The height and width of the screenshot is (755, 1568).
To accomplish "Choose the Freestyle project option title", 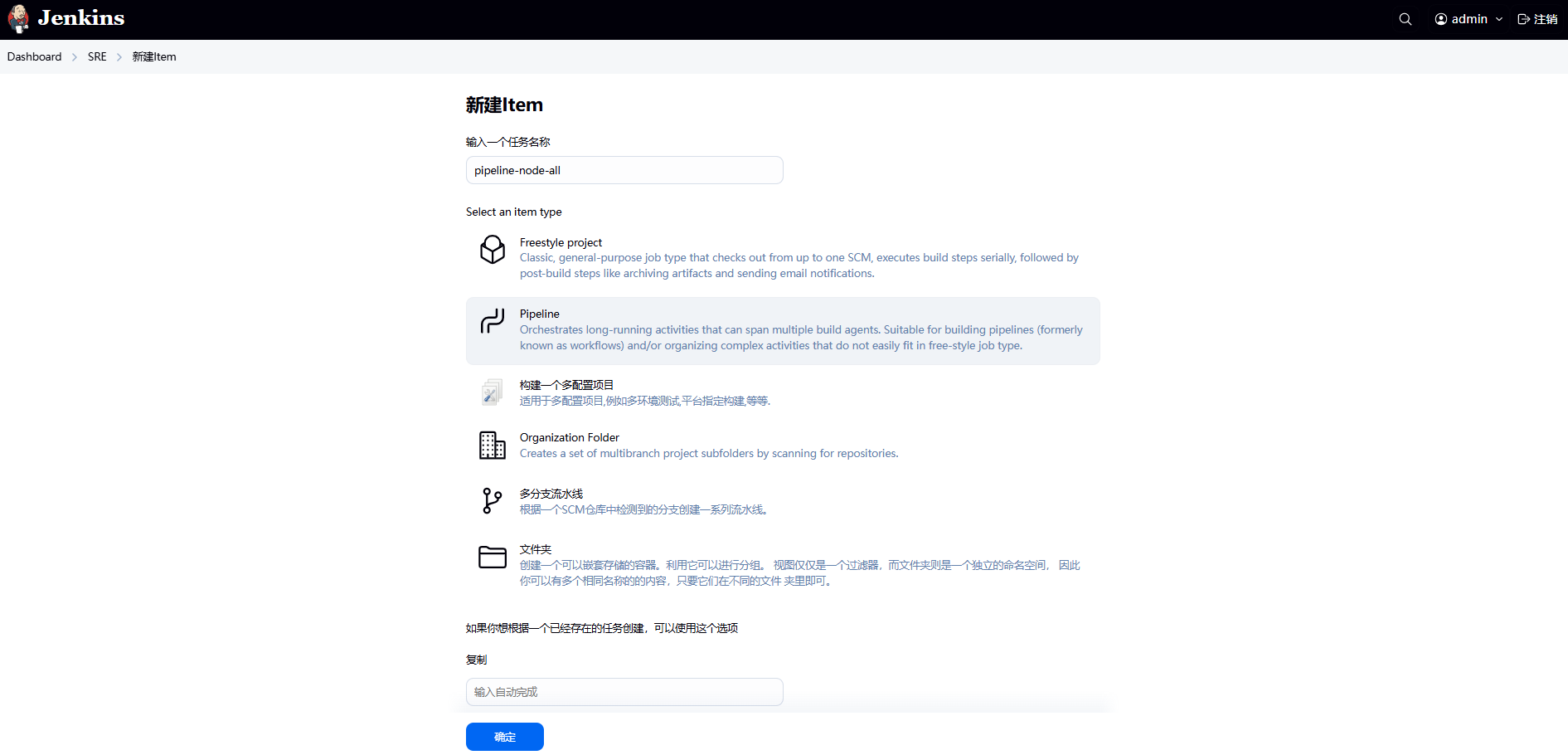I will (x=561, y=242).
